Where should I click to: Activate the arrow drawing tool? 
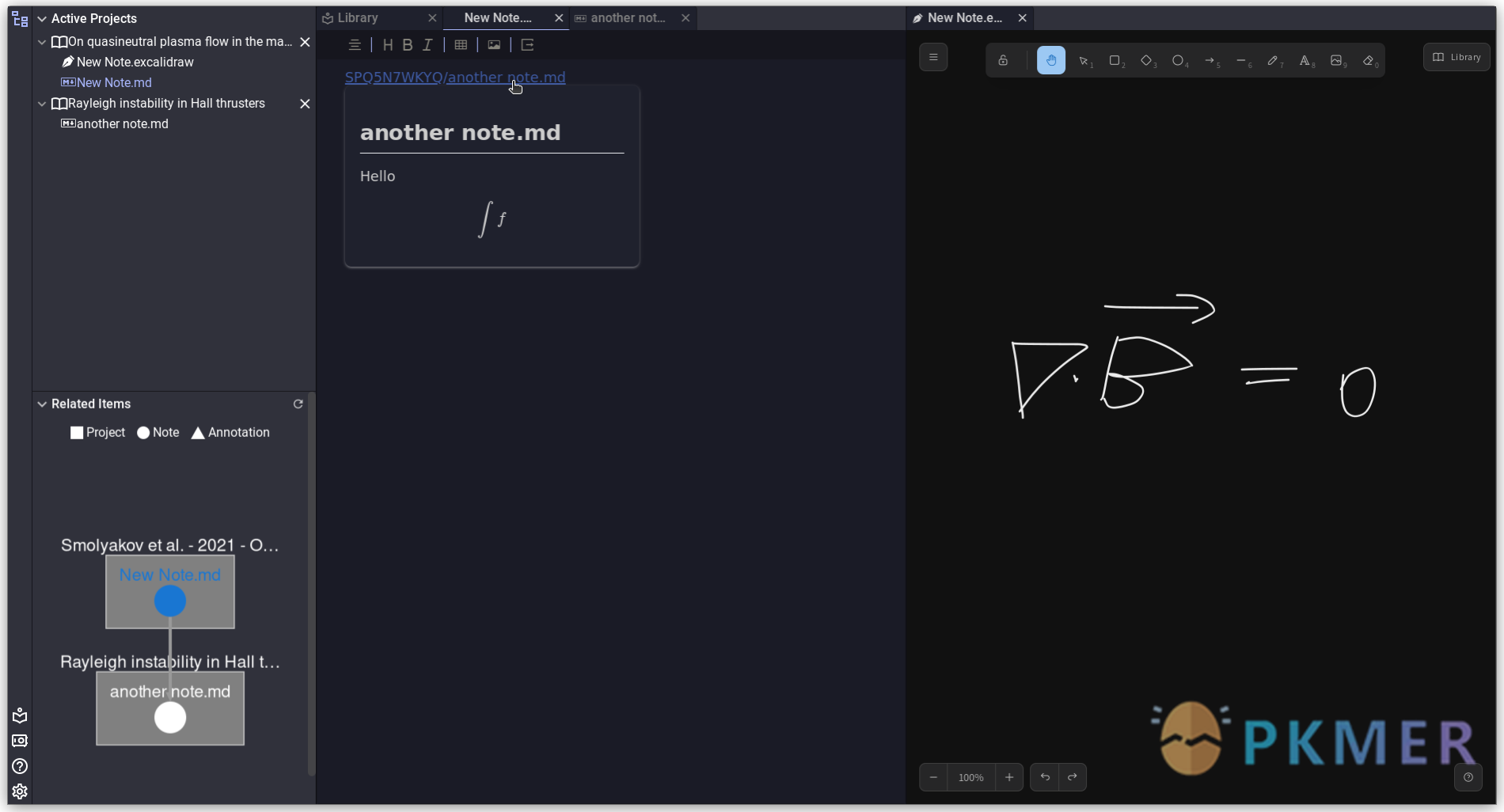[1210, 61]
